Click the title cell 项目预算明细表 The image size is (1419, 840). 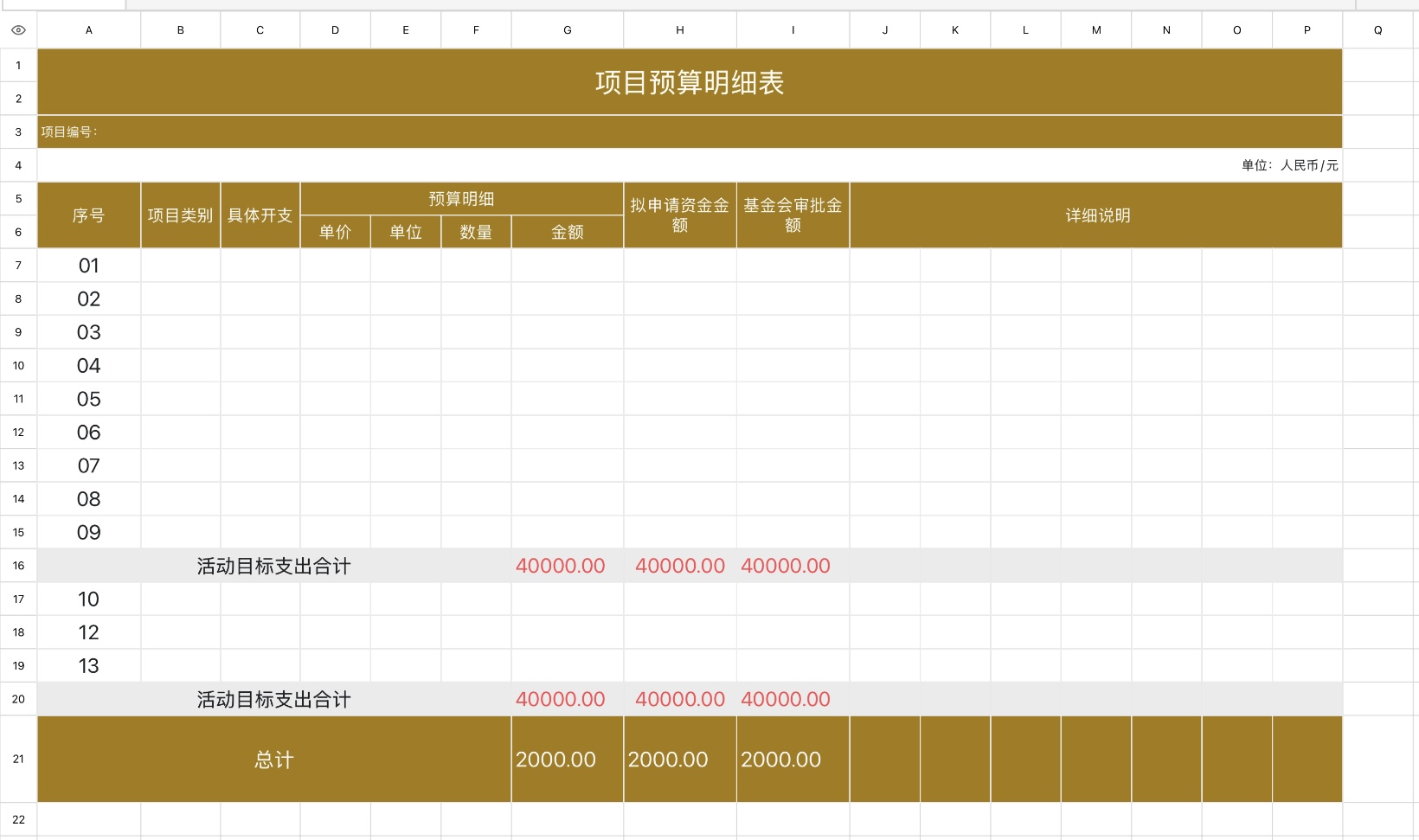pyautogui.click(x=689, y=82)
